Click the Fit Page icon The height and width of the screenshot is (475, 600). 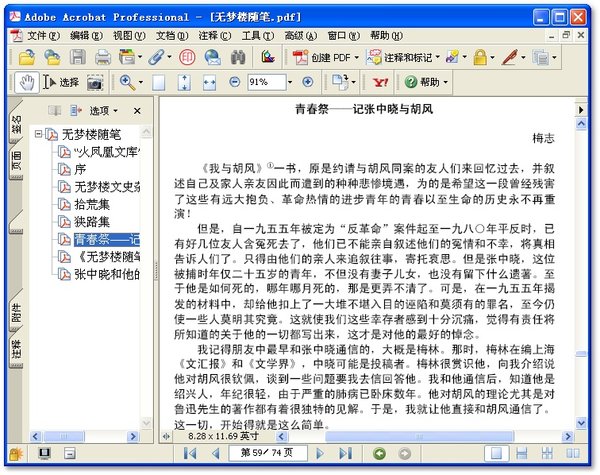click(184, 82)
